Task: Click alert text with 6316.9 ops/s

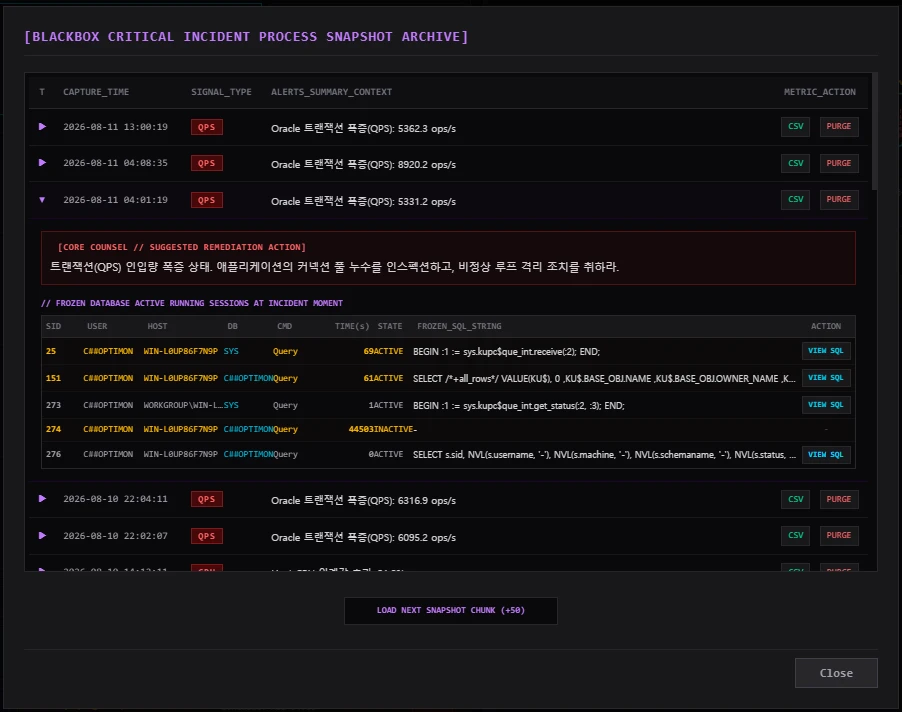Action: click(364, 500)
